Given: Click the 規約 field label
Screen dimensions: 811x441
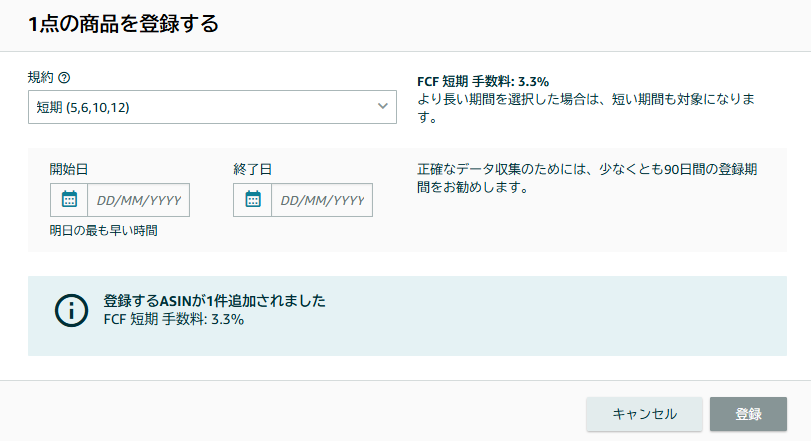Looking at the screenshot, I should [x=41, y=78].
